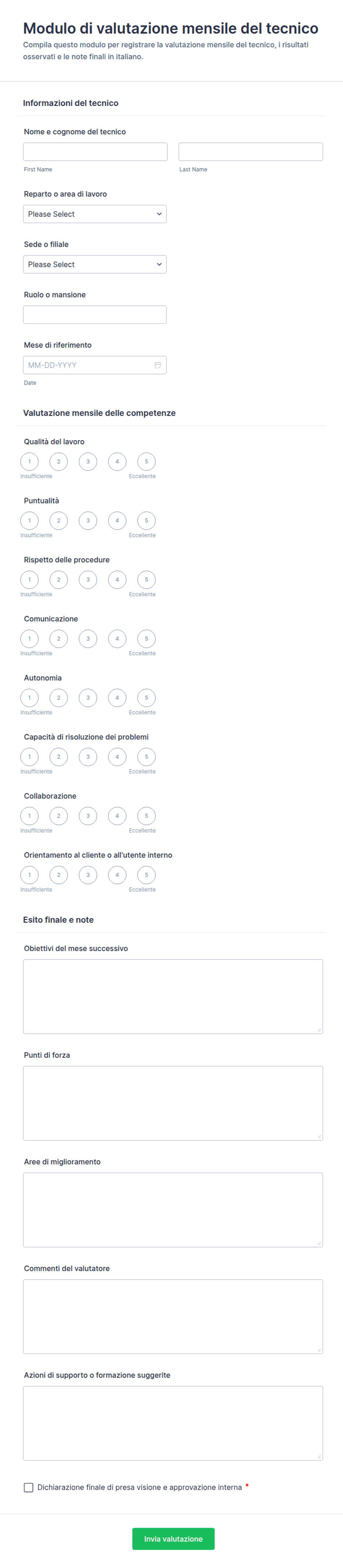Choose 4 for Orientamento al cliente
The width and height of the screenshot is (343, 1568).
tap(117, 875)
